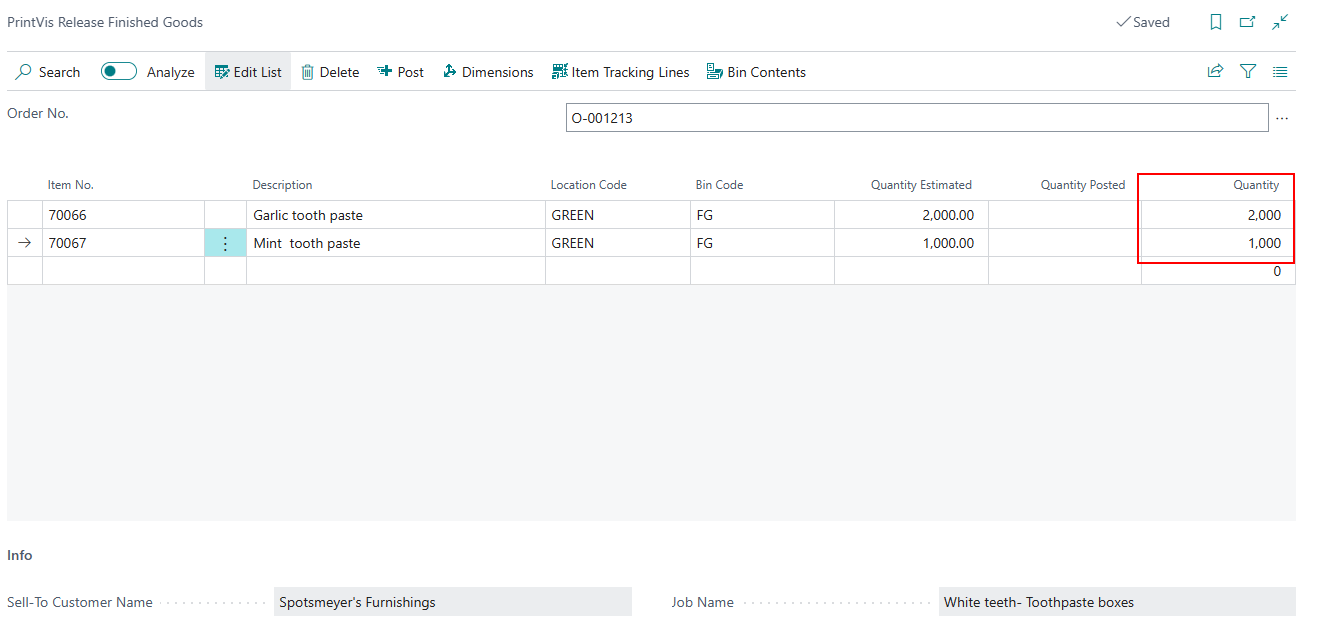The image size is (1321, 629).
Task: Click Quantity Estimated value 2,000.00
Action: coord(911,215)
